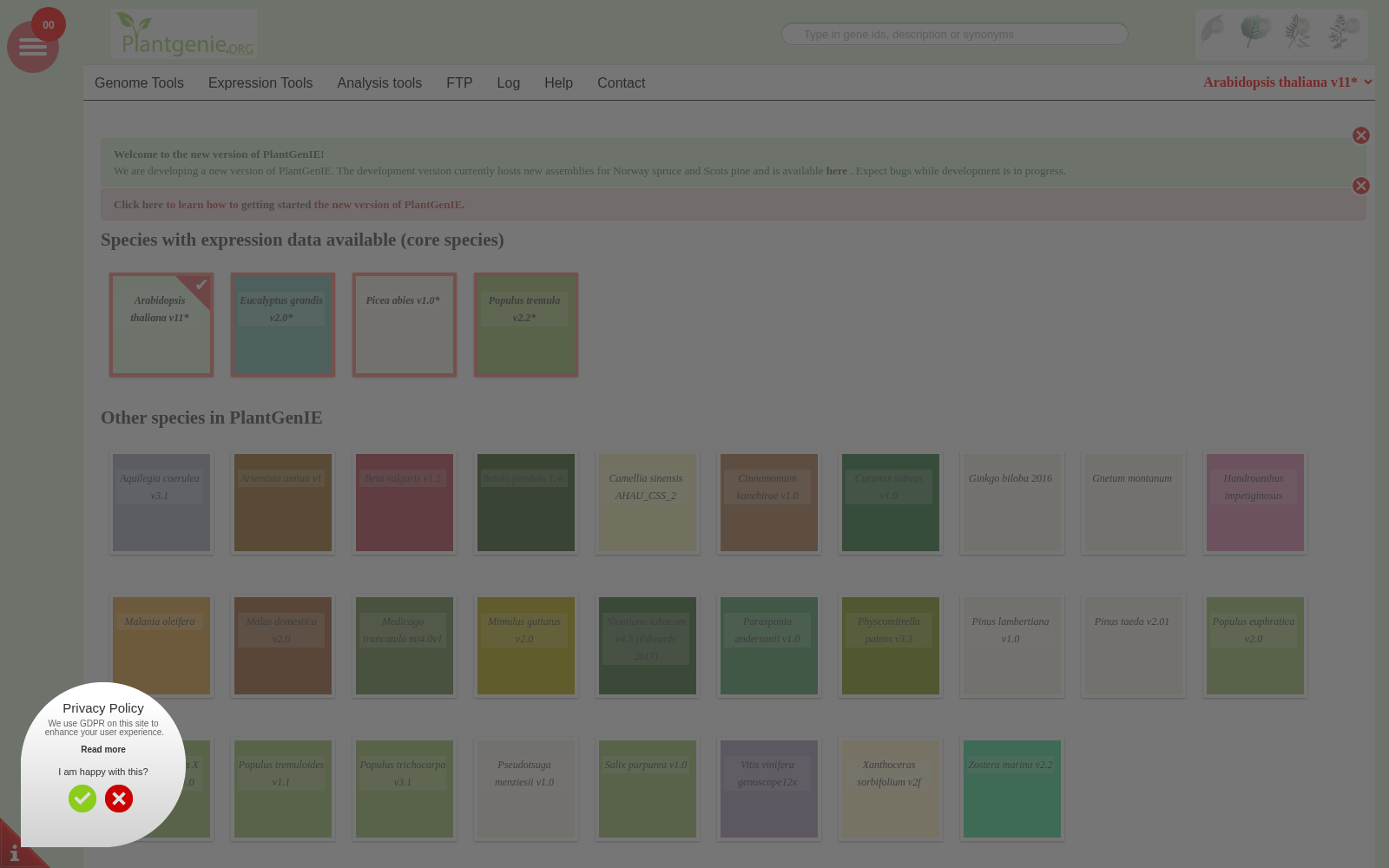Open the Genome Tools menu
Viewport: 1389px width, 868px height.
click(139, 83)
